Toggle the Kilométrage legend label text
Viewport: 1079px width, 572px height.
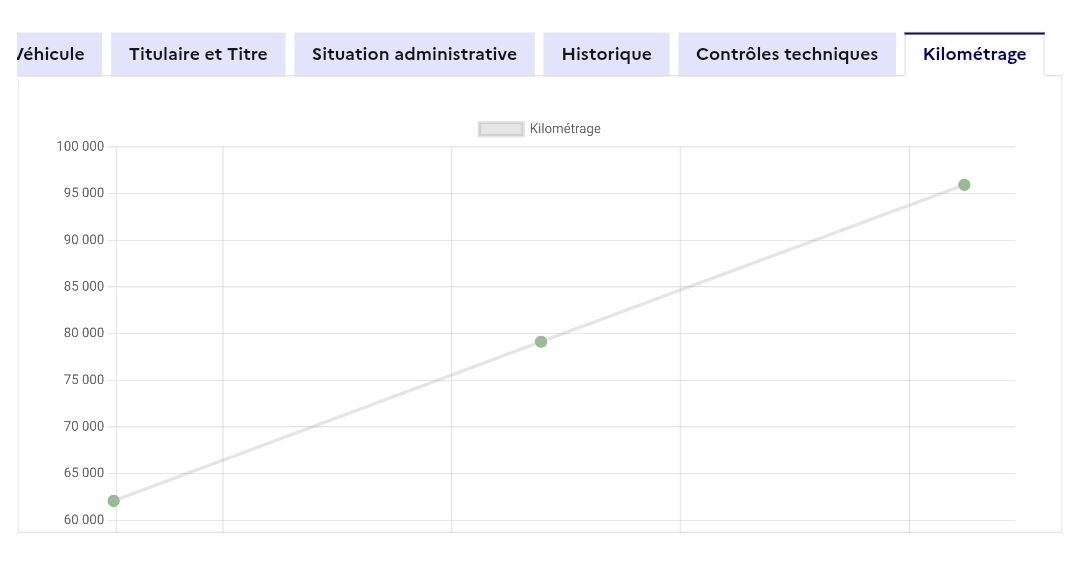[565, 129]
